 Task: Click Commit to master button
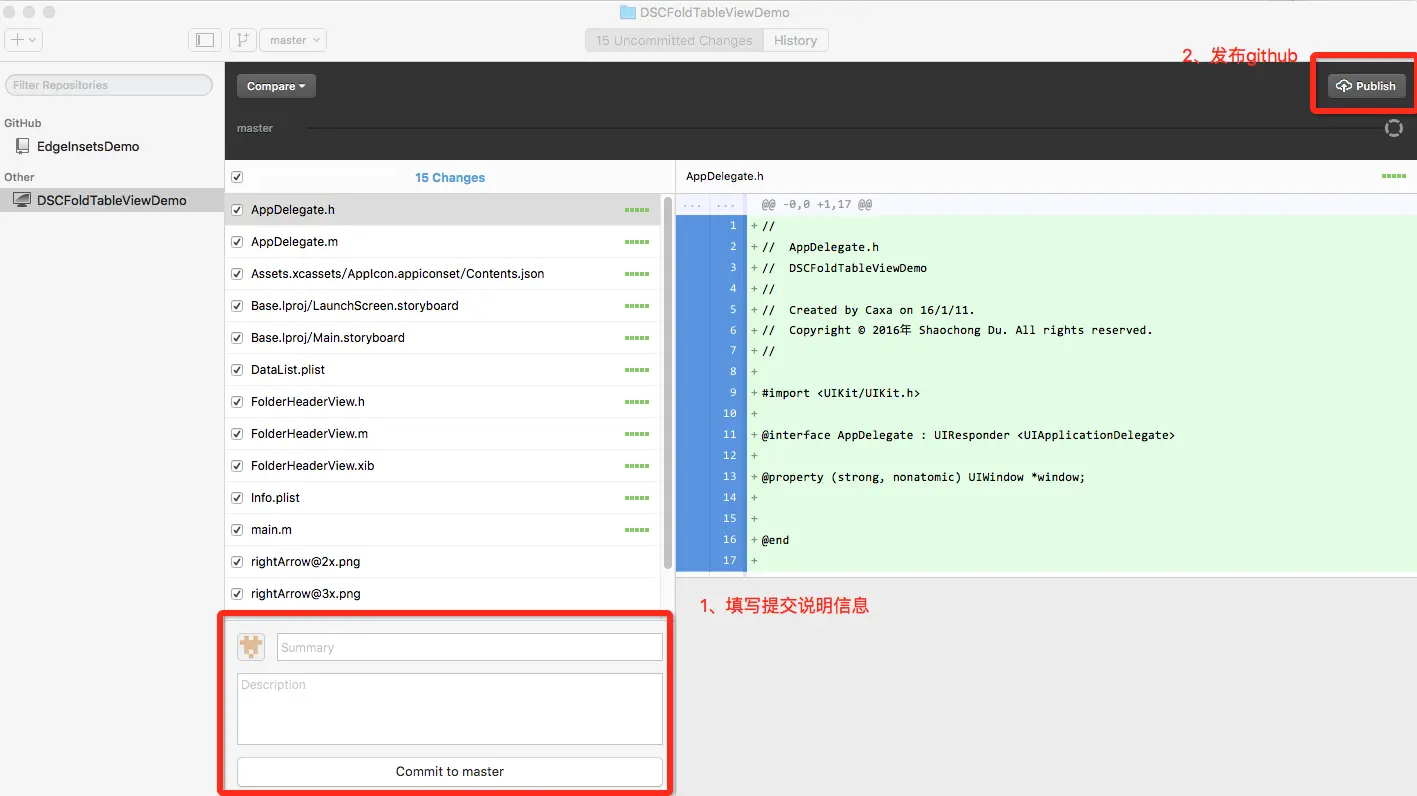(x=450, y=772)
